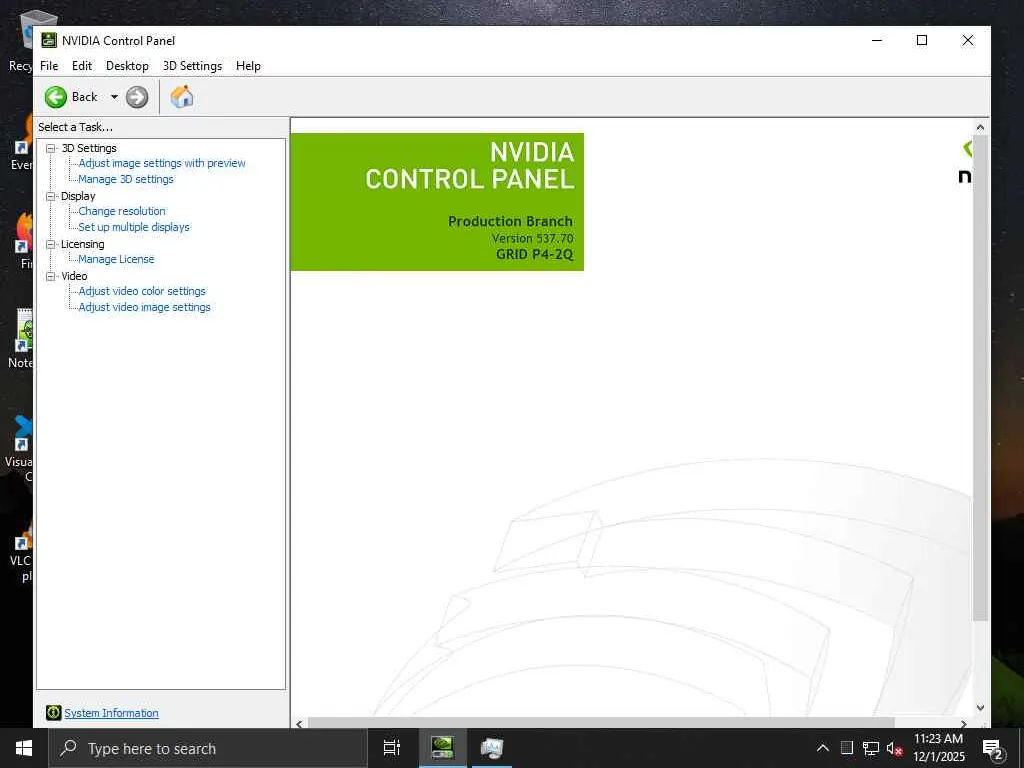Click the muted volume tray icon
The image size is (1024, 768).
pyautogui.click(x=894, y=748)
